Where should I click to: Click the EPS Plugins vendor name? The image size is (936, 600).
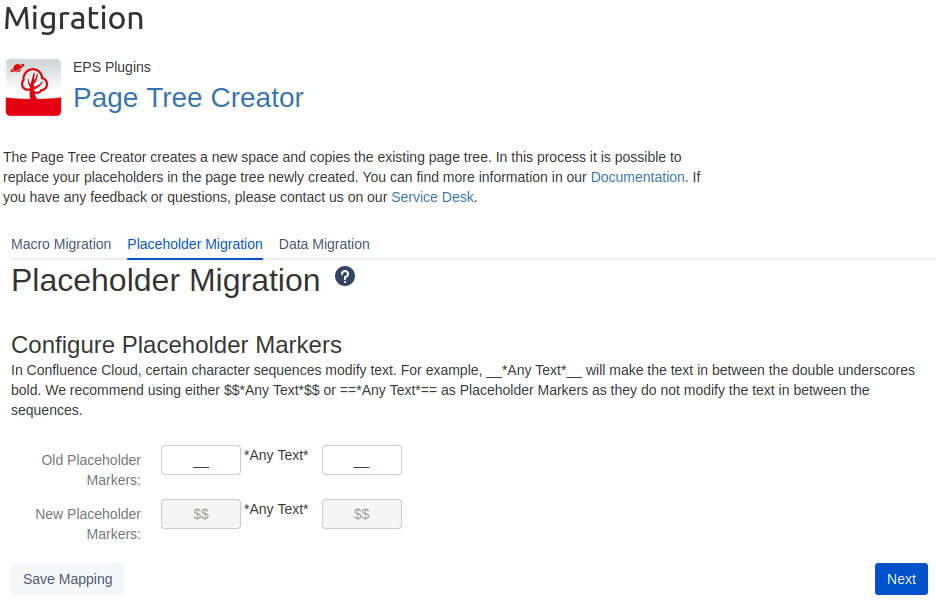pos(112,67)
